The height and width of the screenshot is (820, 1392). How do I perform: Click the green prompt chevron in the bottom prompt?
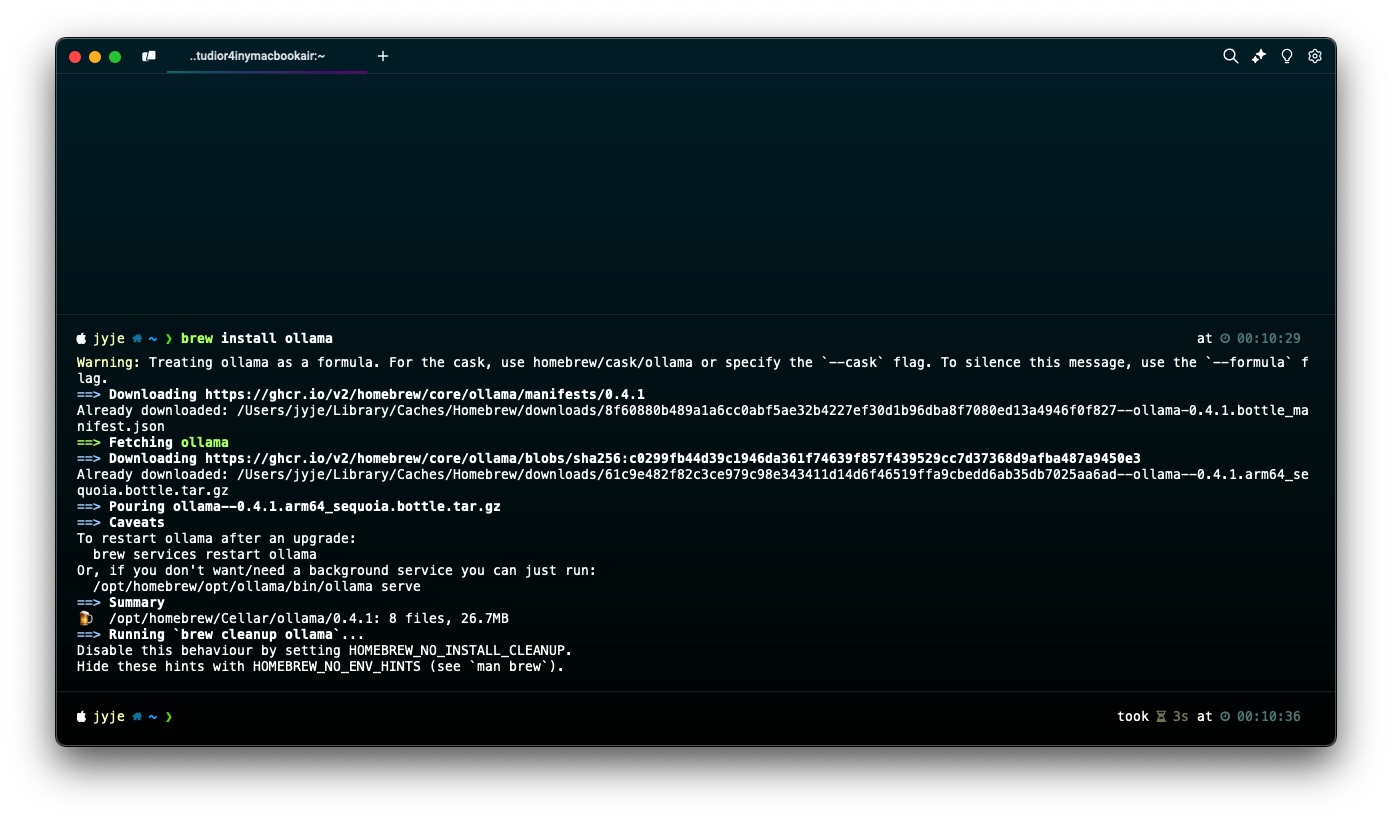169,716
